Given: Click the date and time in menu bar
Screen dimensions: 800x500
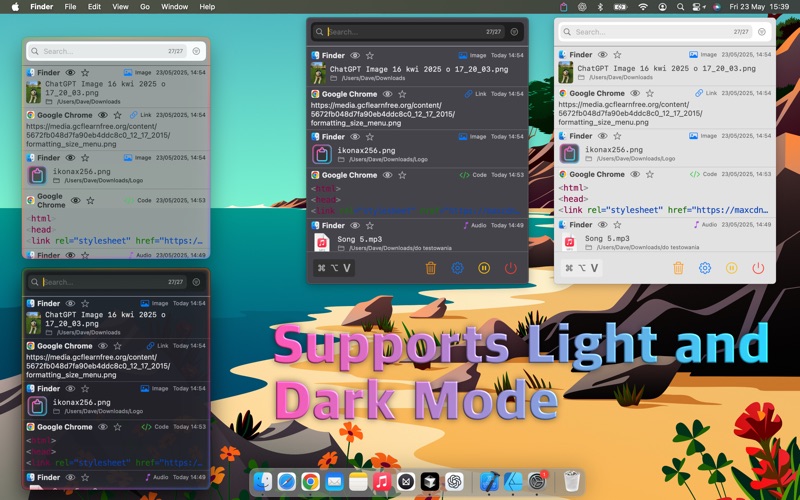Looking at the screenshot, I should click(759, 7).
